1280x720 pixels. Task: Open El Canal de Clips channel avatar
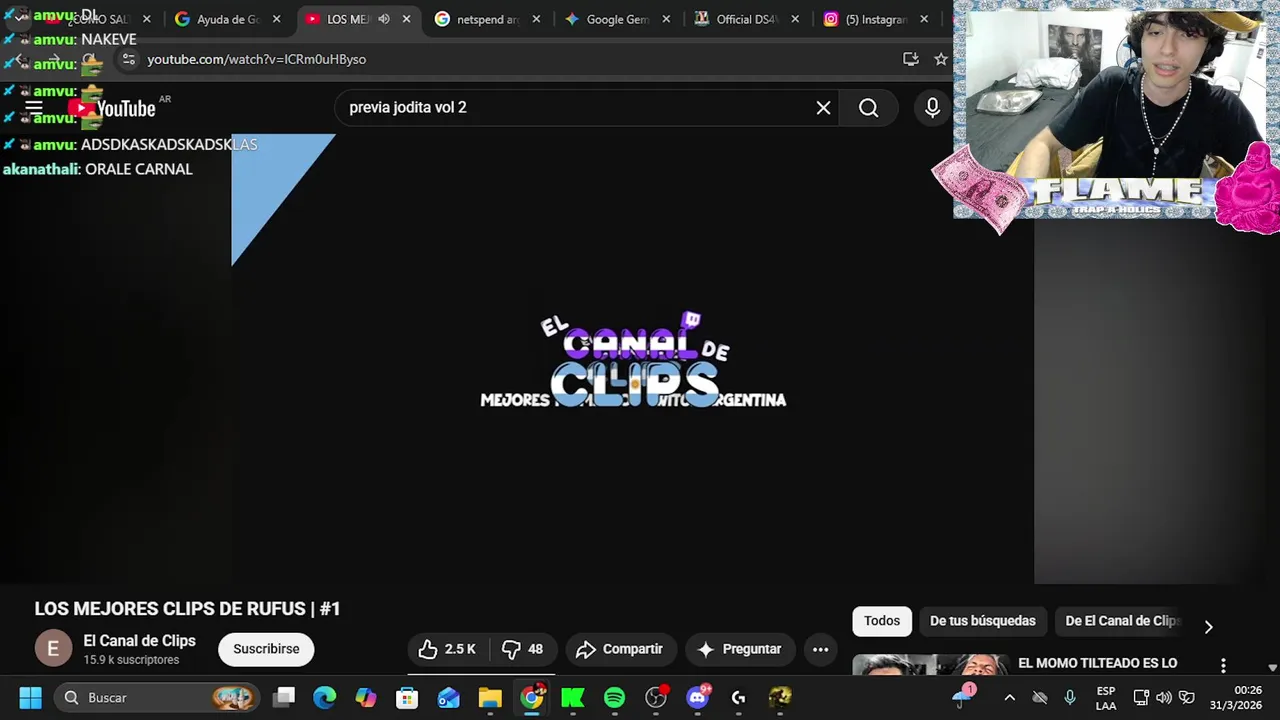[x=53, y=648]
